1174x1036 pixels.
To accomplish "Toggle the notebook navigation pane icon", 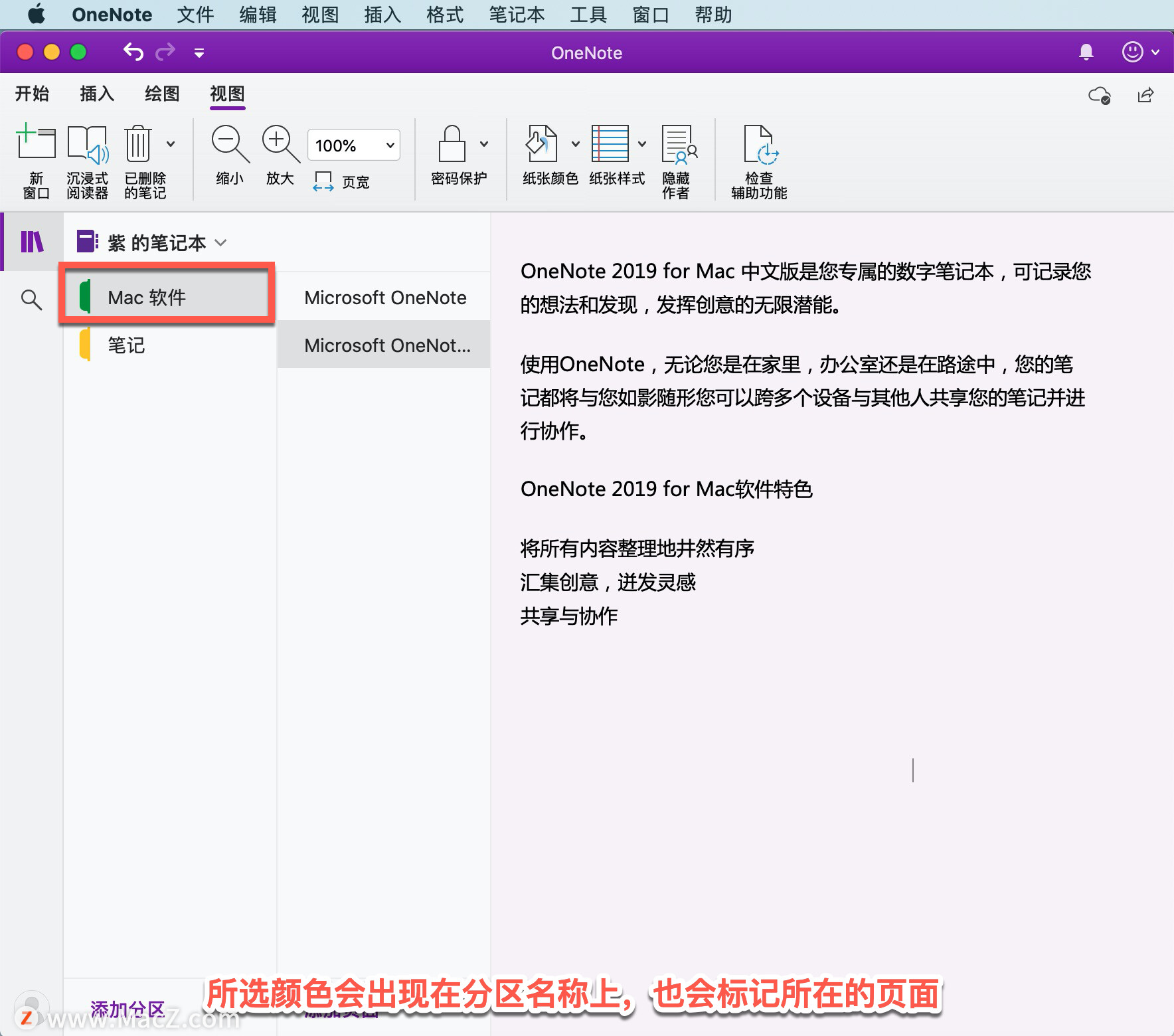I will [32, 242].
